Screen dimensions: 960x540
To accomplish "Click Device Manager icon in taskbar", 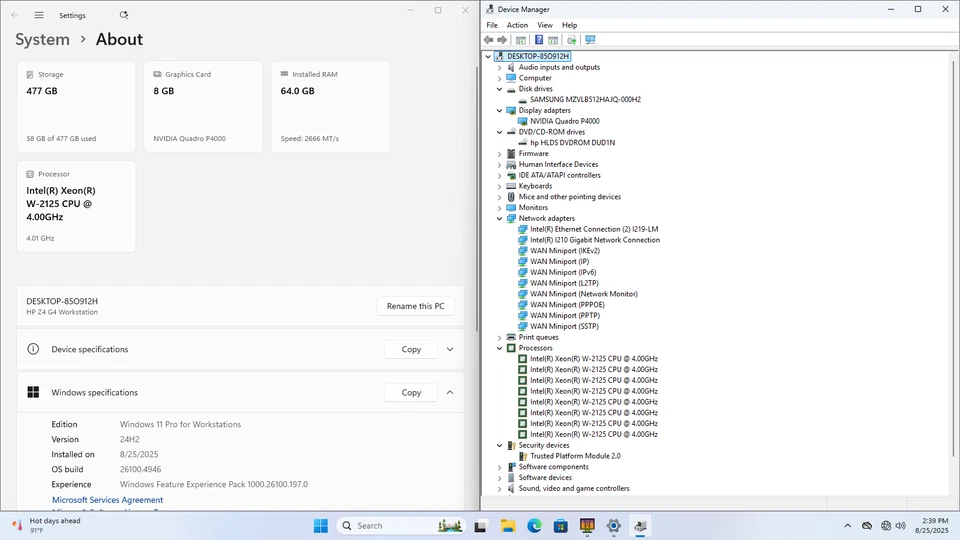I will [640, 525].
